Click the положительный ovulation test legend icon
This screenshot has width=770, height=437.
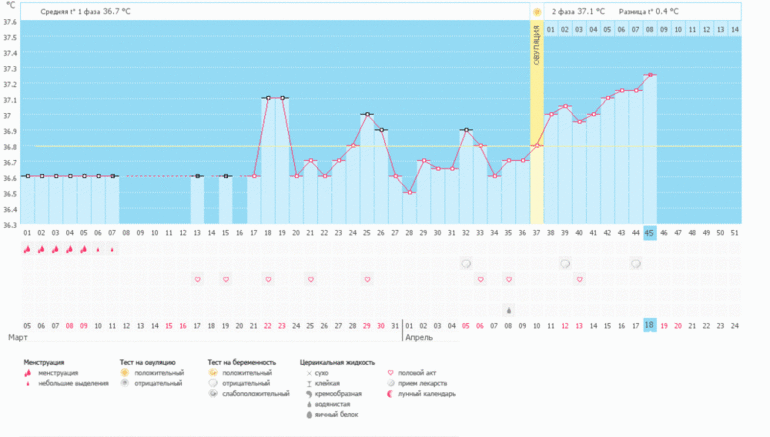[x=124, y=372]
